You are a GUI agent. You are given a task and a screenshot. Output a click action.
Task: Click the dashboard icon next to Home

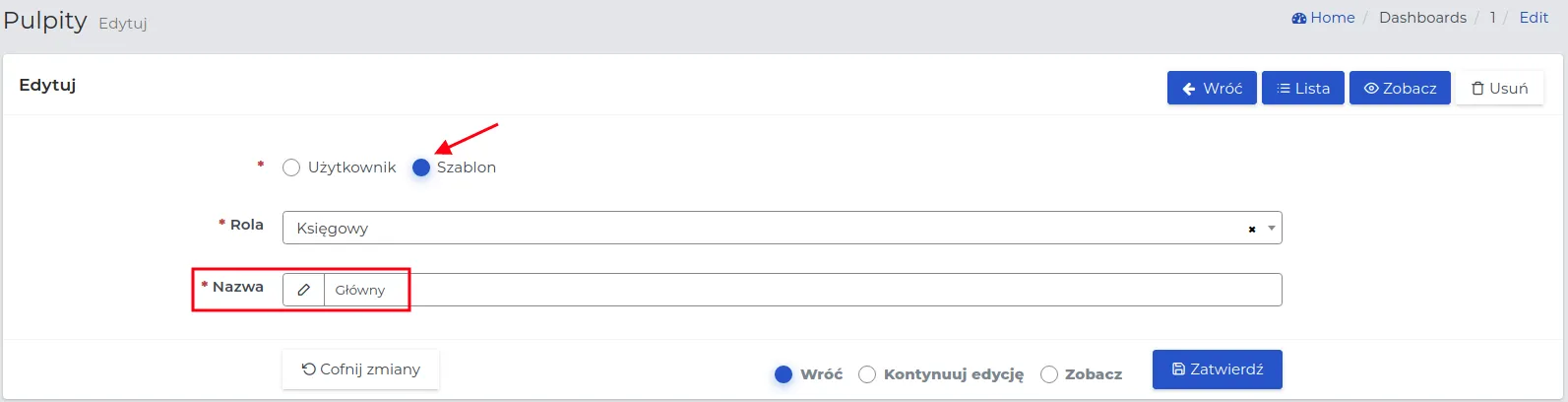(1299, 18)
